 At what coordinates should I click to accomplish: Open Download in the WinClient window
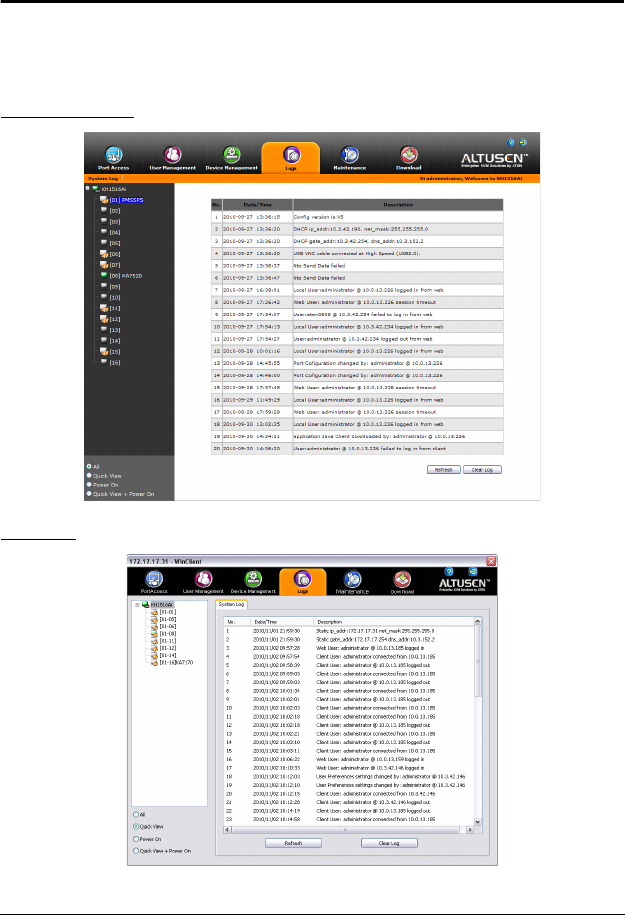[402, 582]
